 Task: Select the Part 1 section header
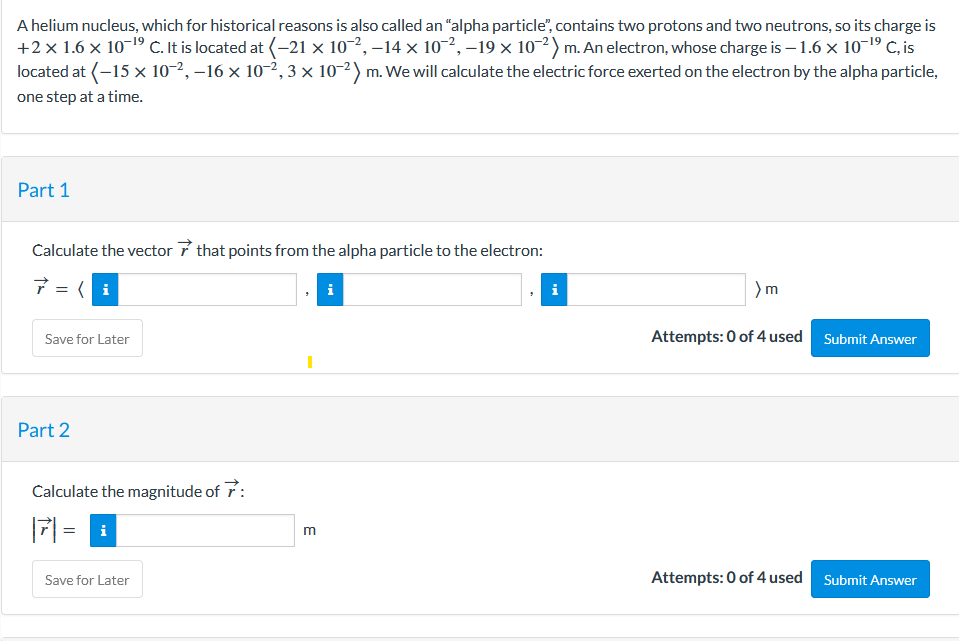click(x=44, y=189)
